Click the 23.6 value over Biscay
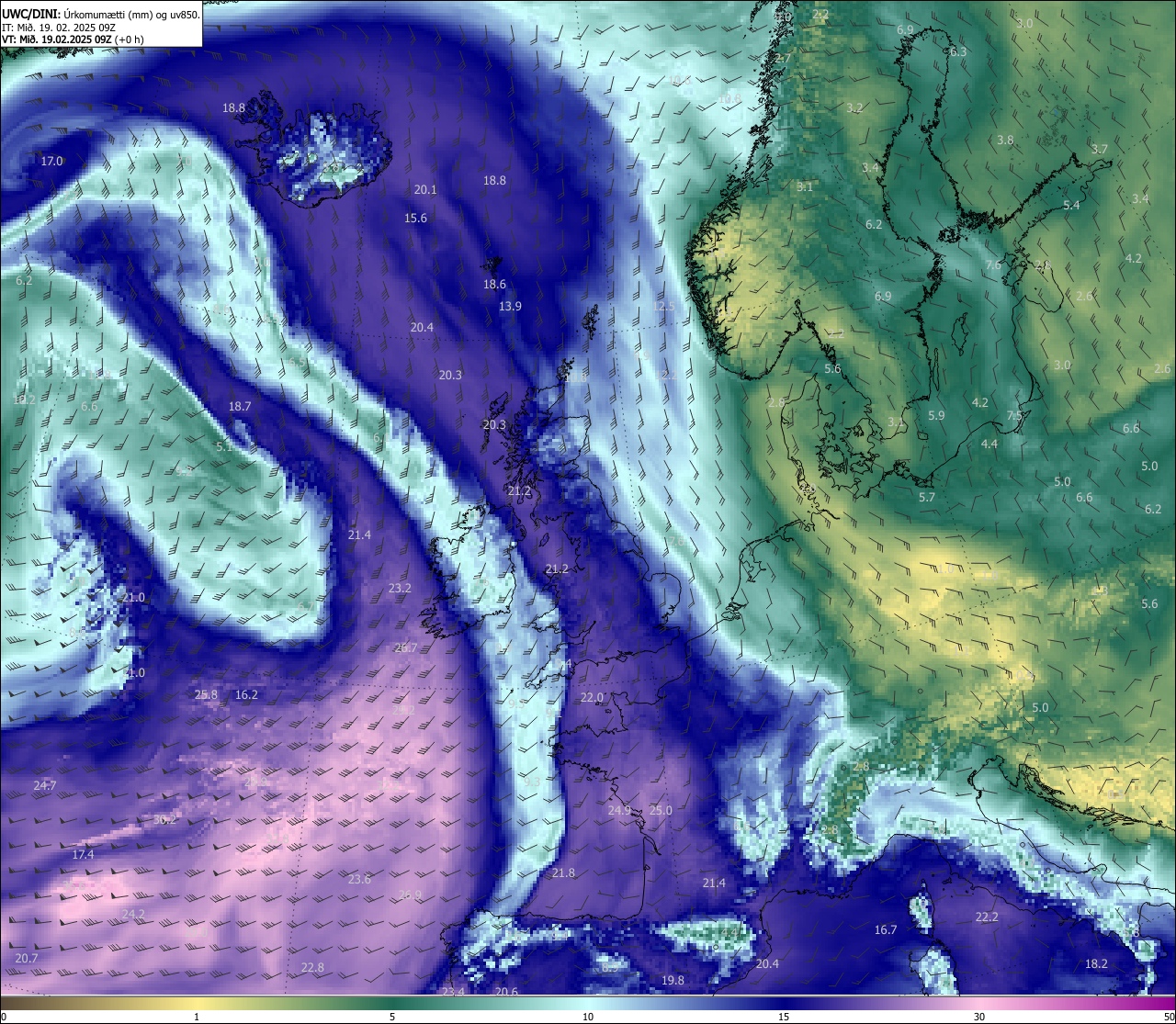This screenshot has width=1176, height=1024. tap(359, 879)
